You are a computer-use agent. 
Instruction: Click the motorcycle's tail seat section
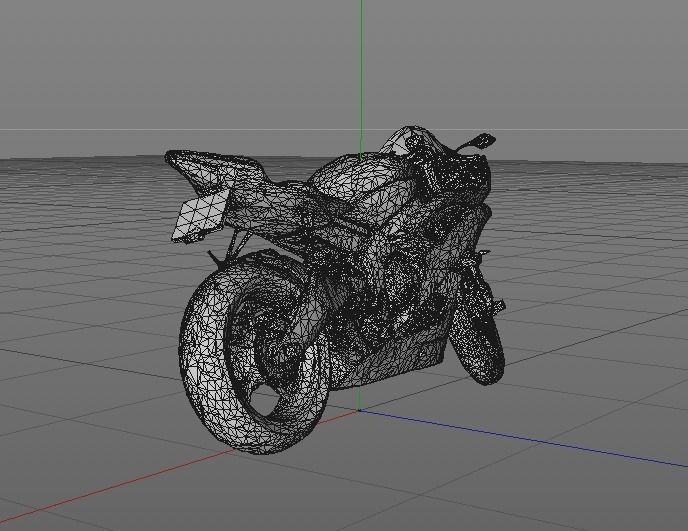pyautogui.click(x=213, y=169)
